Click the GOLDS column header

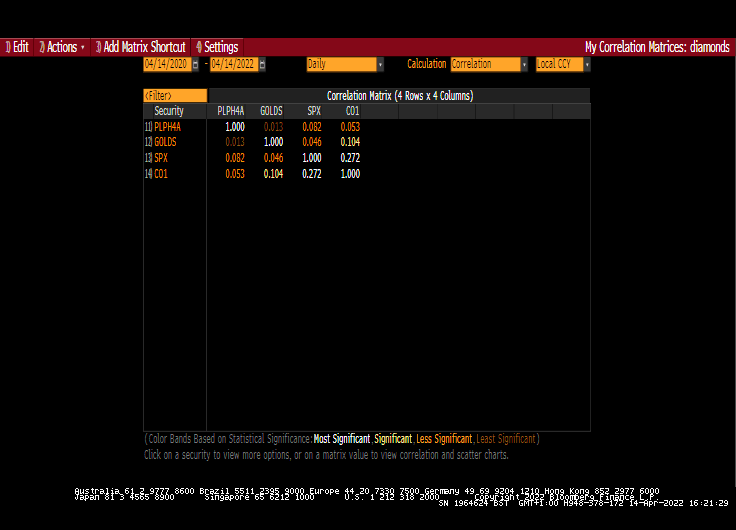(271, 111)
